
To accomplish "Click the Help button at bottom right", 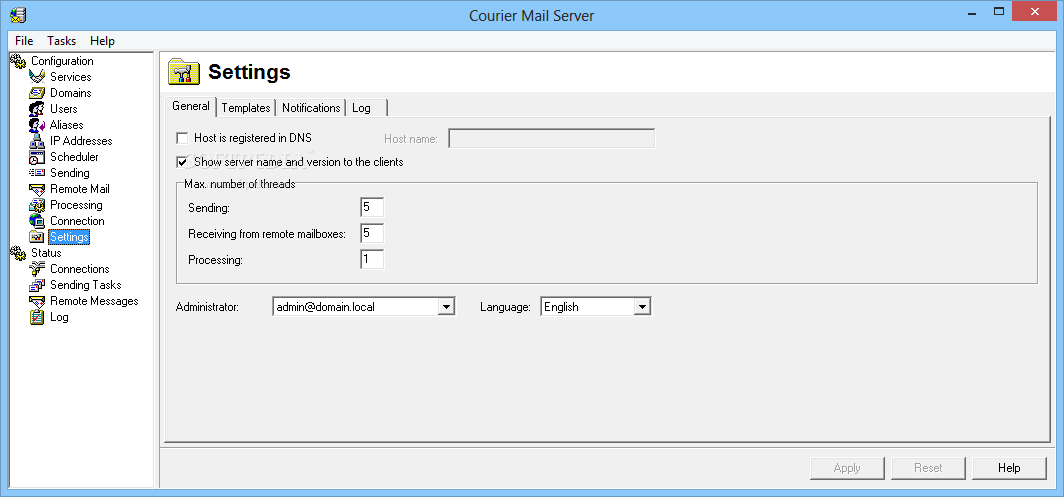I will tap(1009, 468).
